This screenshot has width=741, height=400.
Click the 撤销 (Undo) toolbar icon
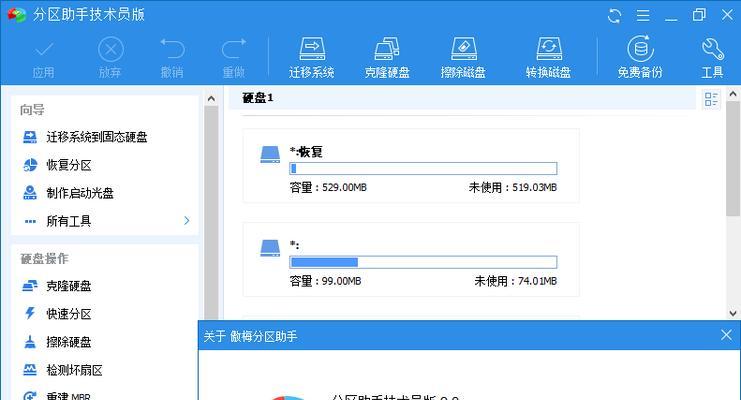[x=172, y=58]
